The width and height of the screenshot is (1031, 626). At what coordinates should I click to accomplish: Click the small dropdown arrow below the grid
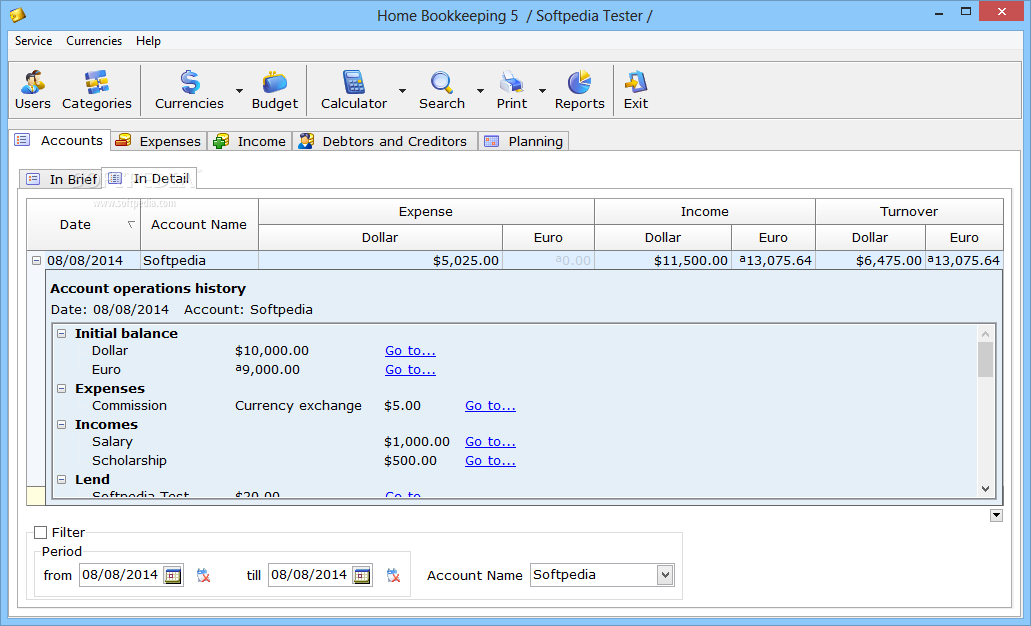click(x=996, y=516)
